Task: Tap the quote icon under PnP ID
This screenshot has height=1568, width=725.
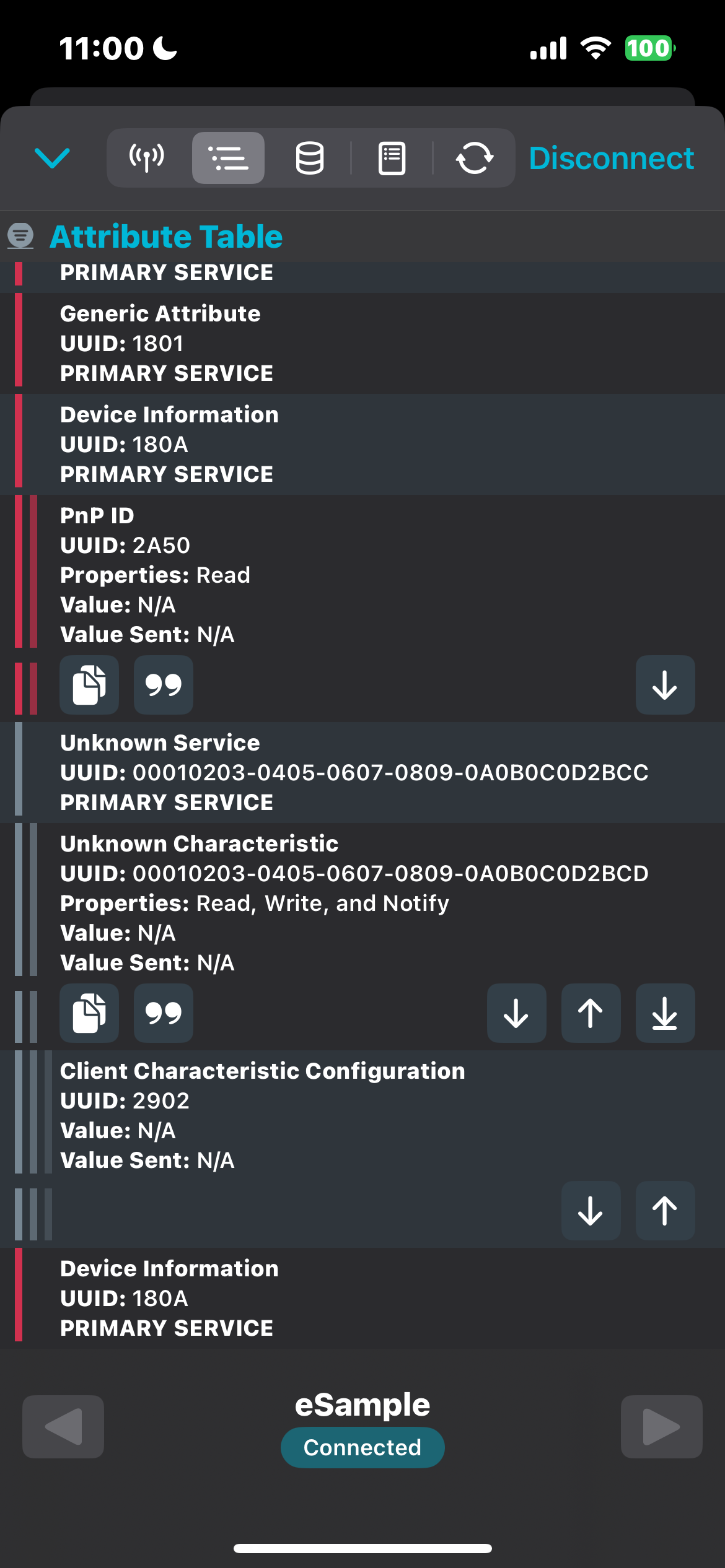Action: coord(164,685)
